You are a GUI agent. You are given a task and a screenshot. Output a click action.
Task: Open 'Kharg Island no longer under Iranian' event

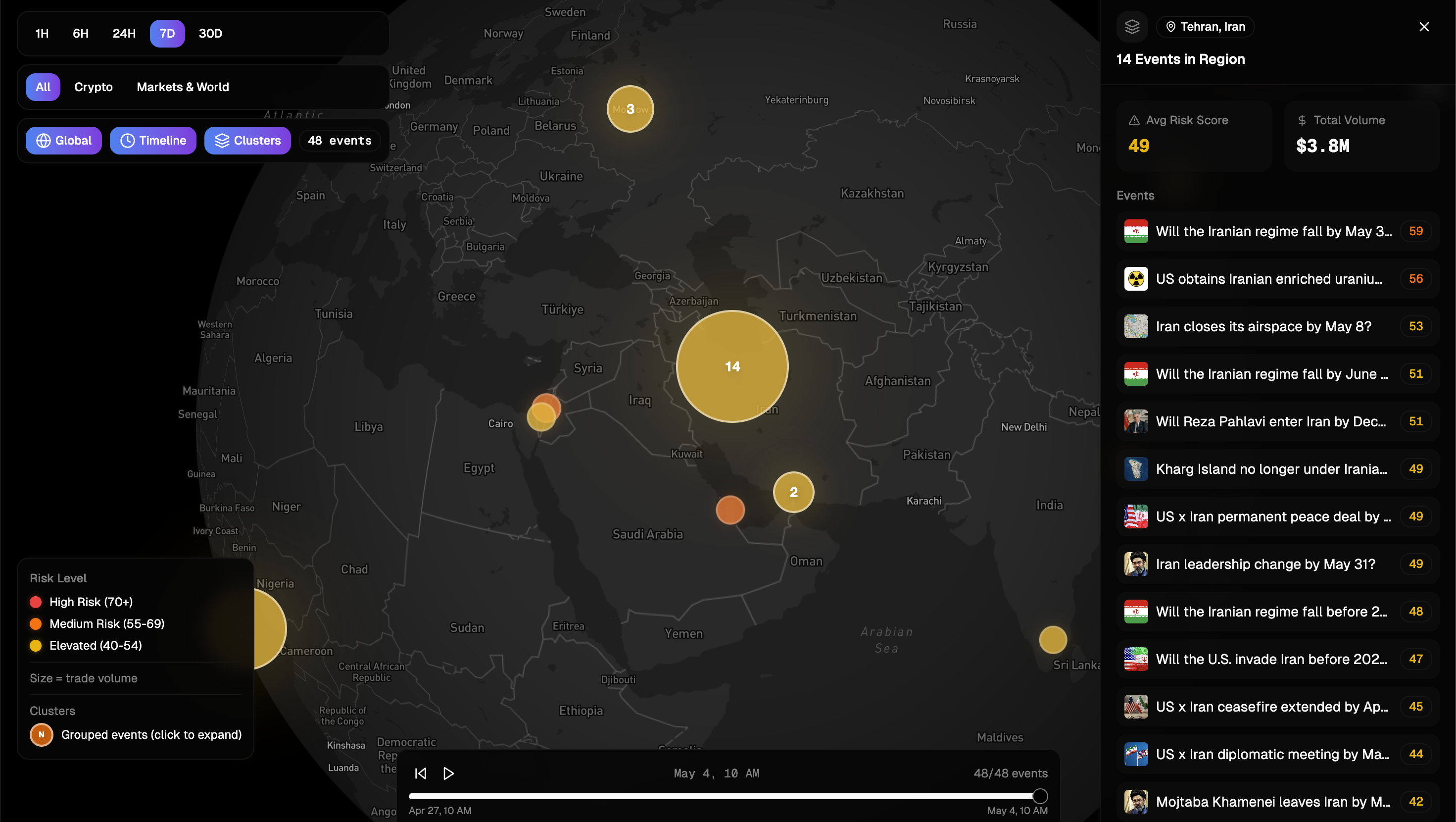(1278, 469)
